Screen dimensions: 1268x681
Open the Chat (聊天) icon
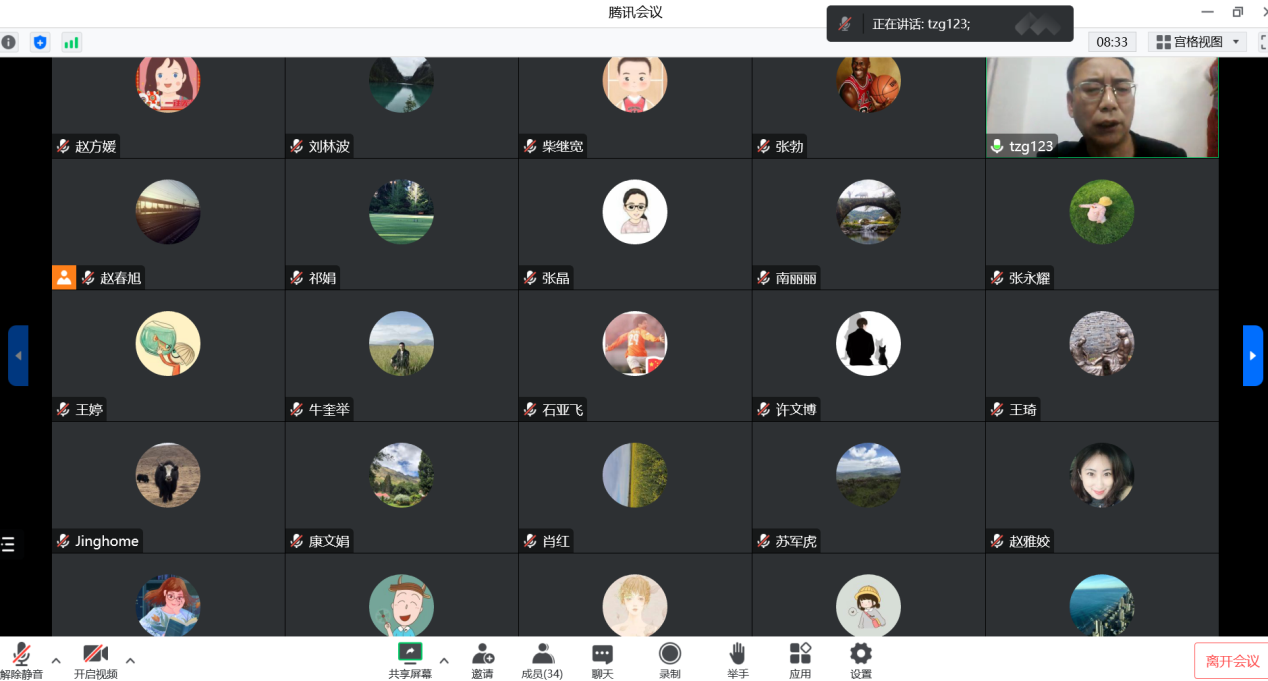602,653
